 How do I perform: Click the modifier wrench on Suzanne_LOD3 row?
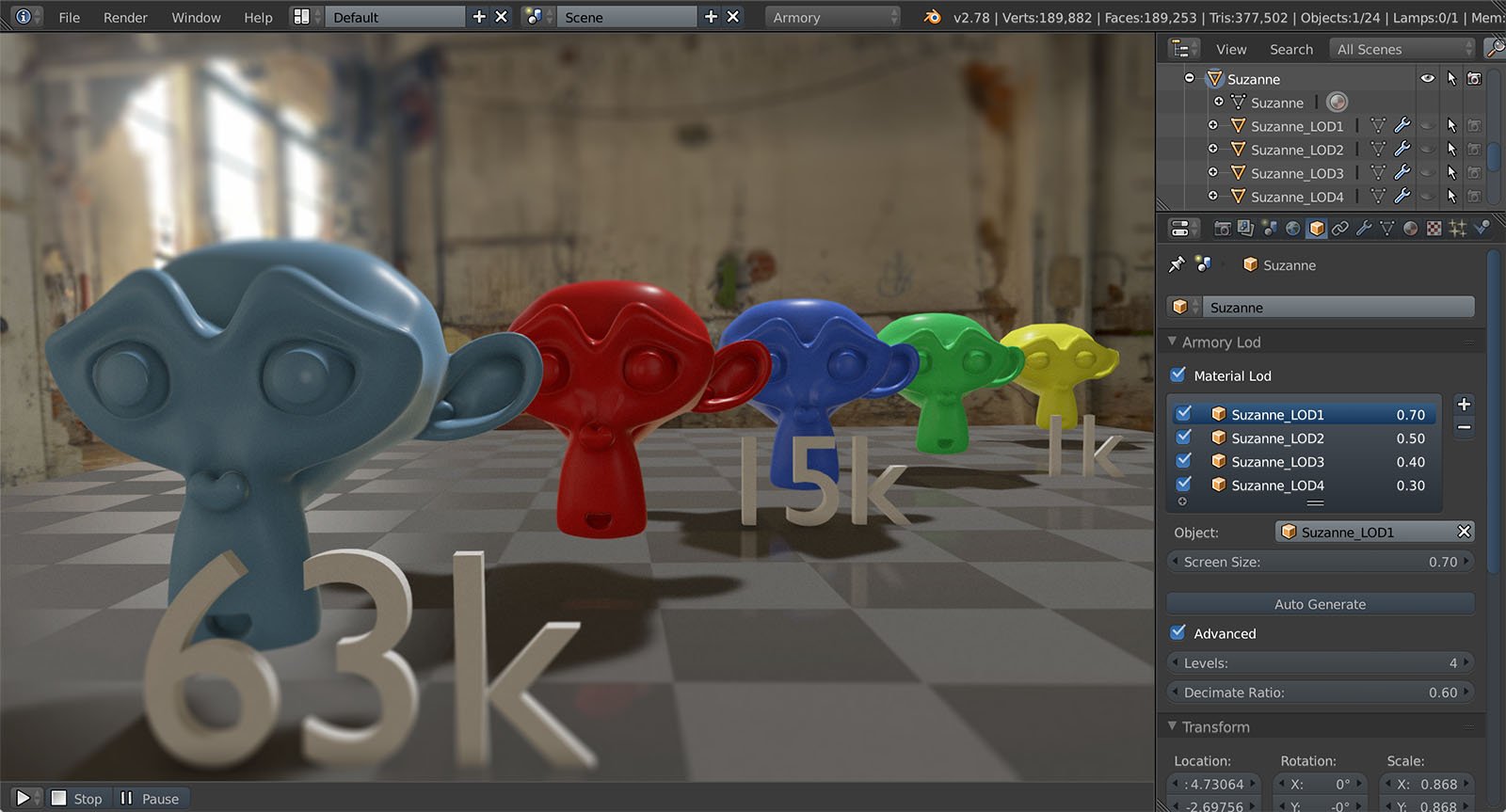click(x=1402, y=172)
